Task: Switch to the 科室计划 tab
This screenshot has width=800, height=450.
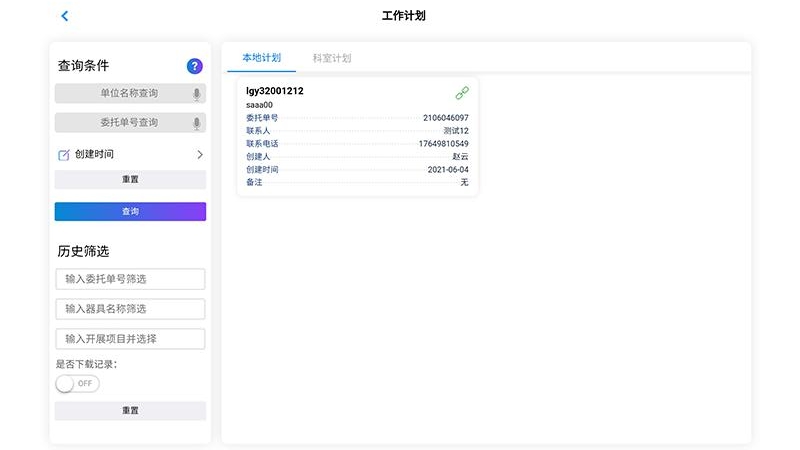Action: pyautogui.click(x=332, y=58)
